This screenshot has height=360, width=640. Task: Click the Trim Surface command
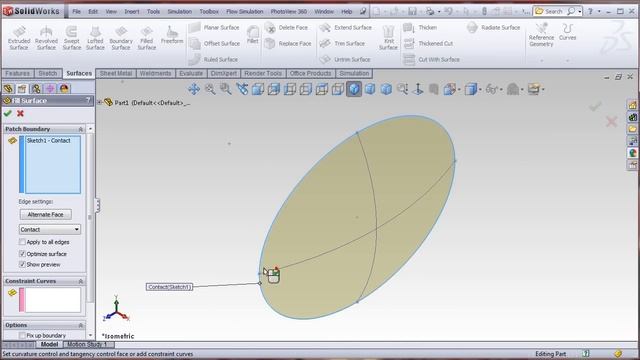[x=342, y=43]
